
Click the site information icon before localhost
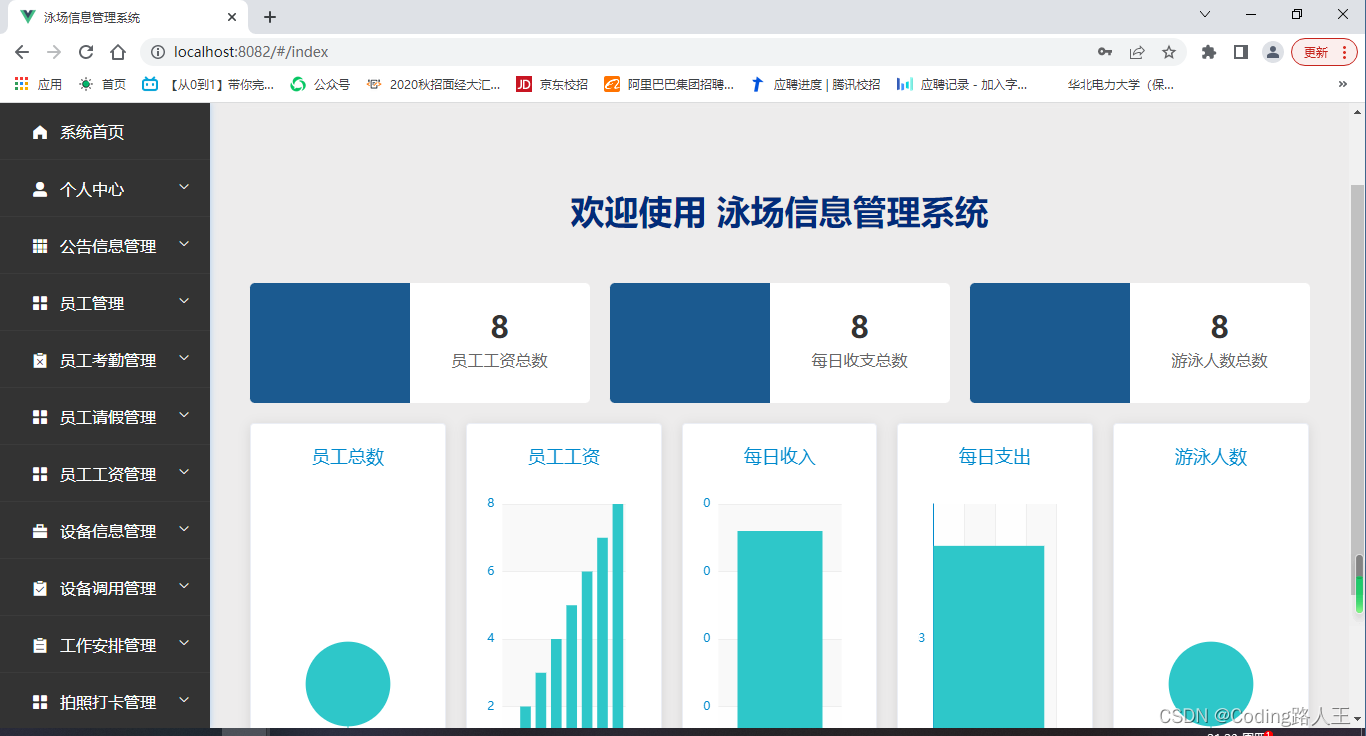157,52
